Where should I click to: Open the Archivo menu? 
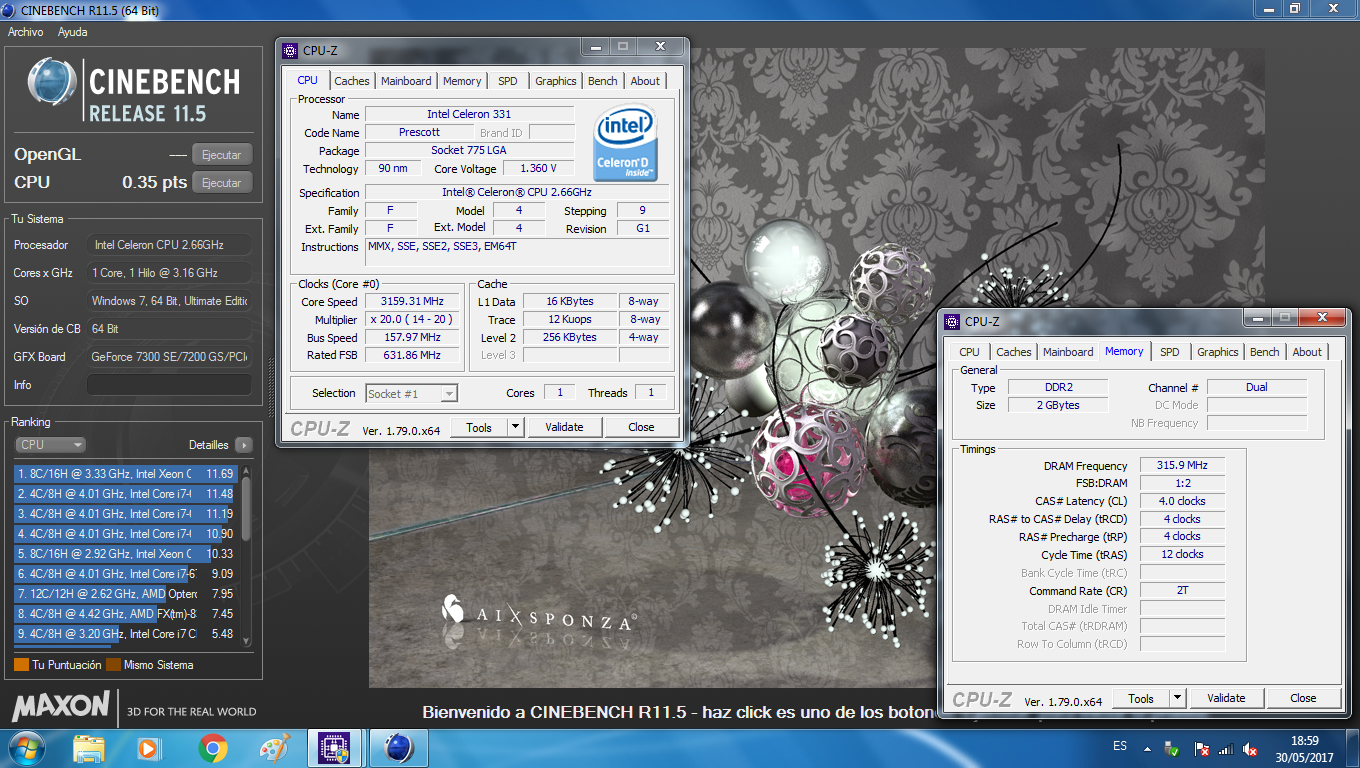pyautogui.click(x=26, y=32)
